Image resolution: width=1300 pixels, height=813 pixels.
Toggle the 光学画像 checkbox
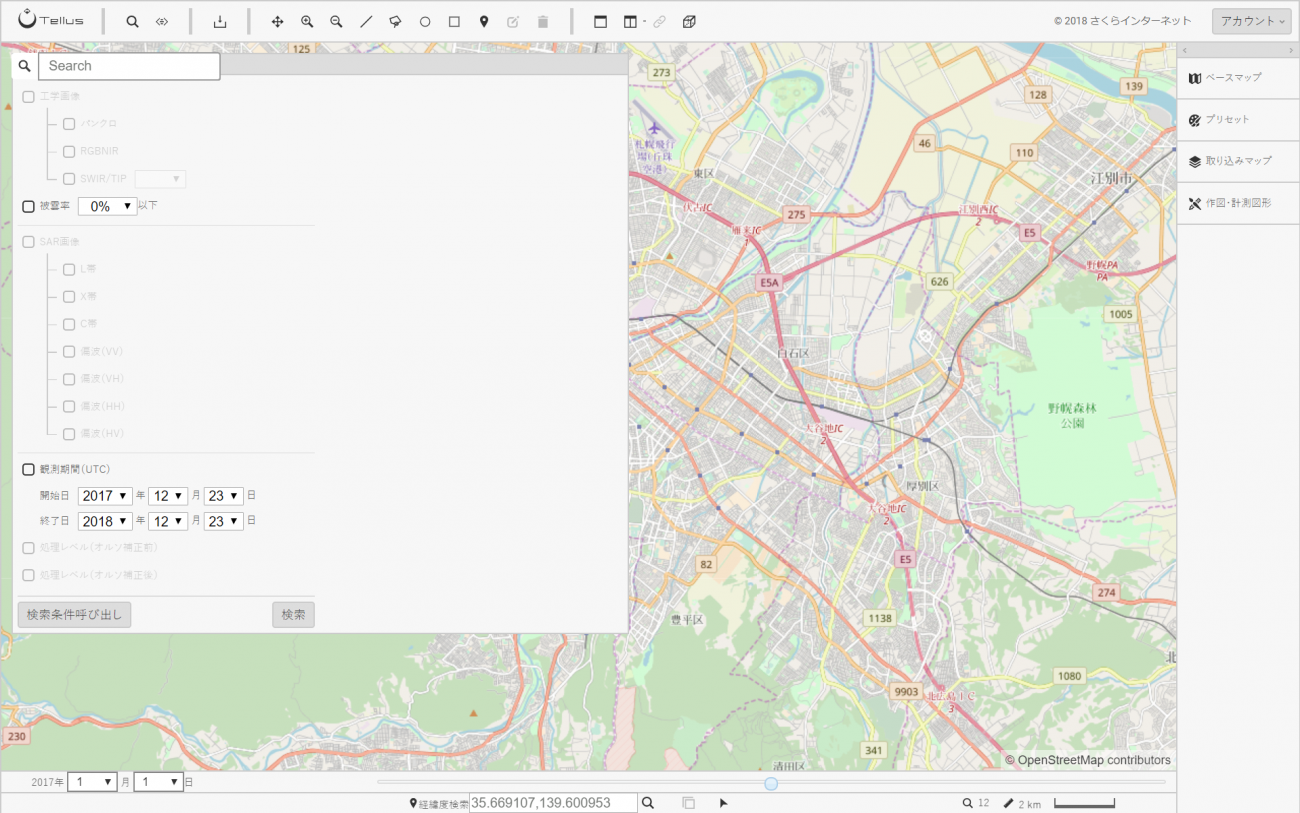point(28,96)
